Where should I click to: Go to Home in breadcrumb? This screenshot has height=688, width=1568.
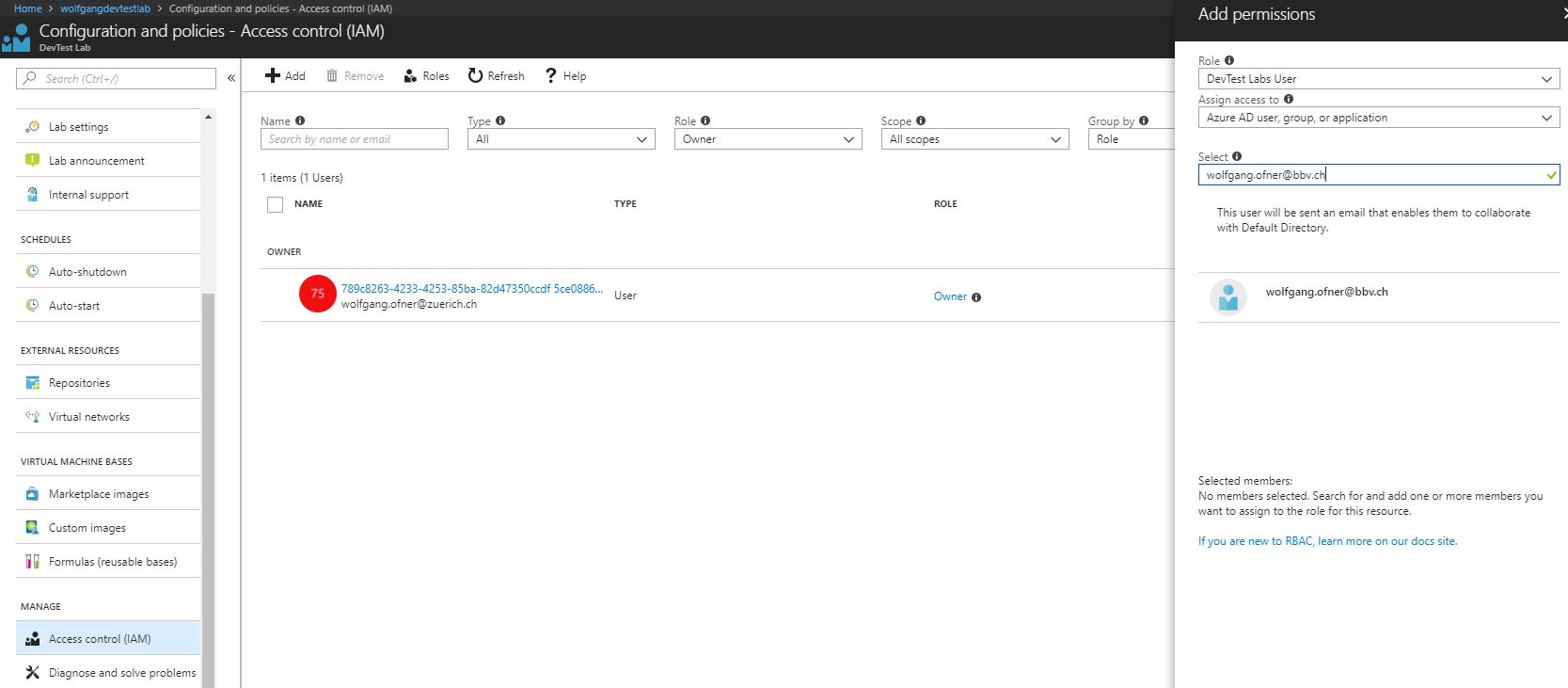27,8
